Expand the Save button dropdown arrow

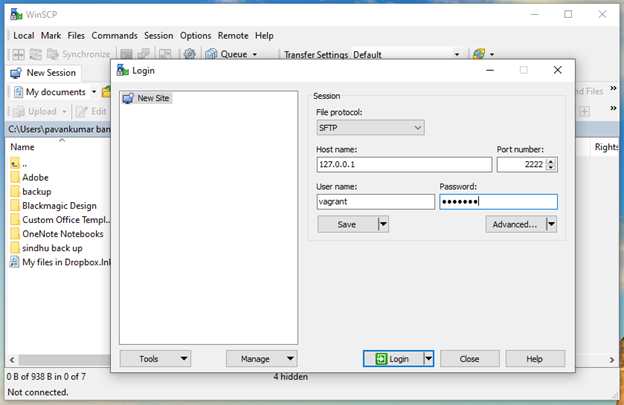(x=383, y=224)
